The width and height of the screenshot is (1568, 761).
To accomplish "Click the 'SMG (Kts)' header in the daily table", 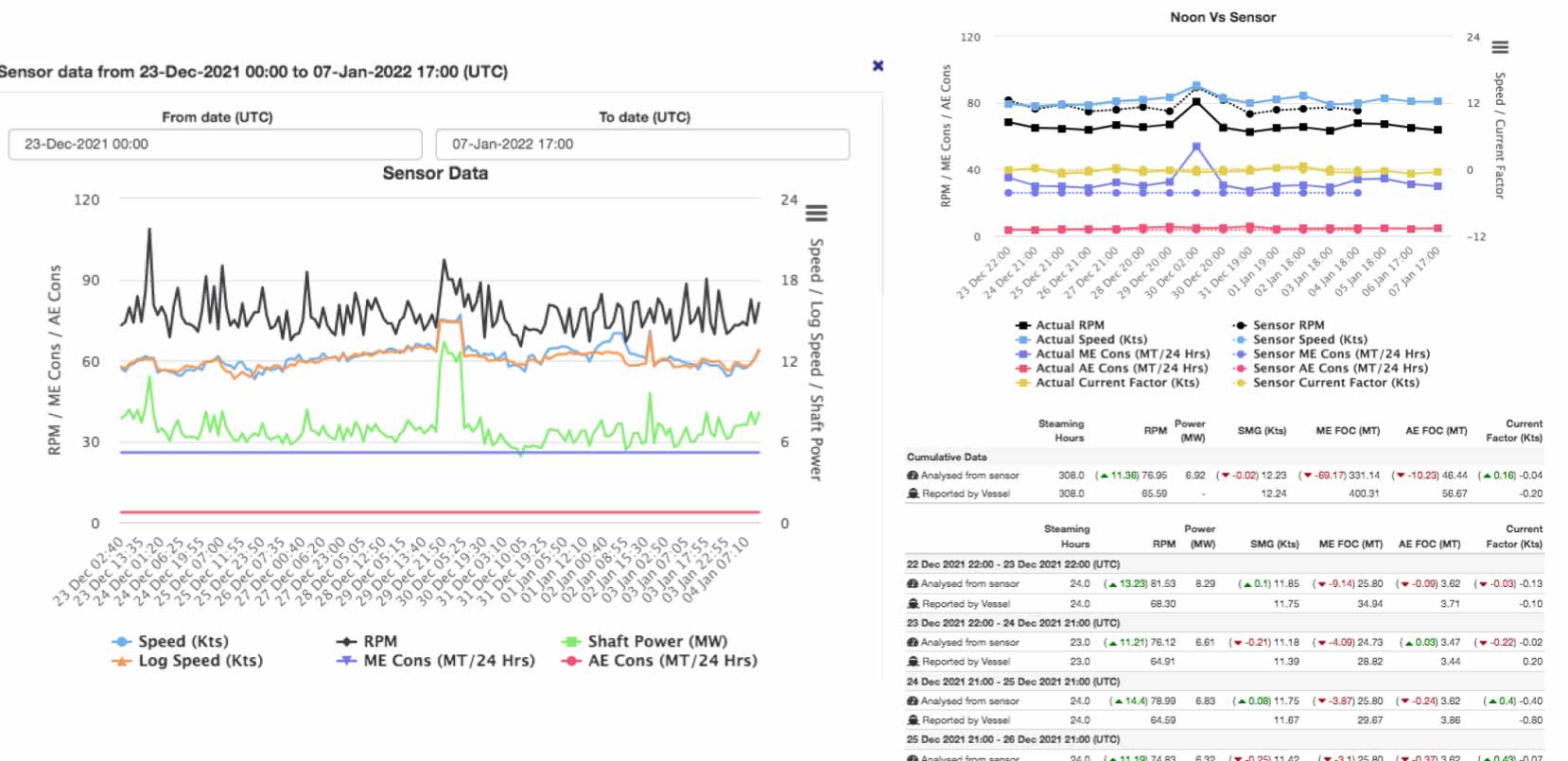I will (x=1274, y=545).
